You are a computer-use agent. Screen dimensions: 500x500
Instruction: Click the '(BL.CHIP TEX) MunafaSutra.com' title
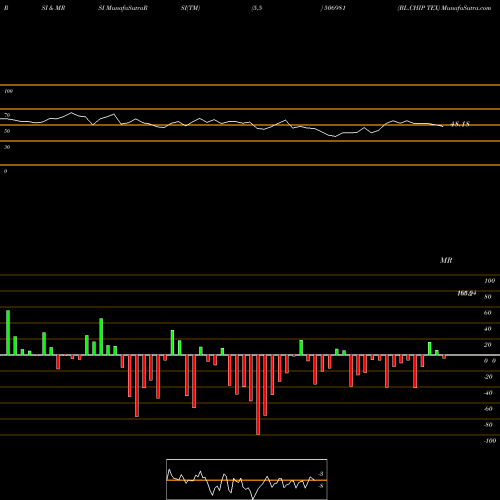pos(444,8)
